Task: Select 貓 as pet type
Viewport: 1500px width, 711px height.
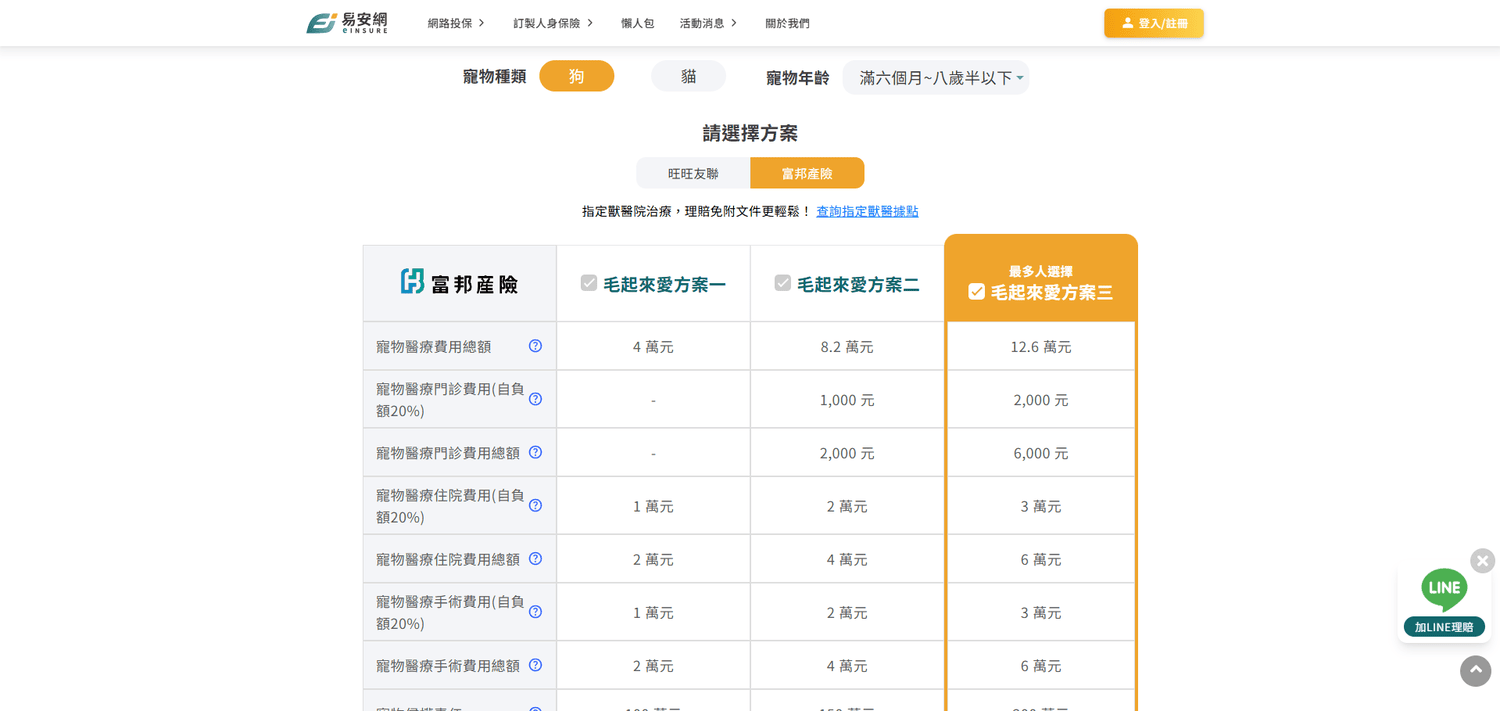Action: tap(689, 76)
